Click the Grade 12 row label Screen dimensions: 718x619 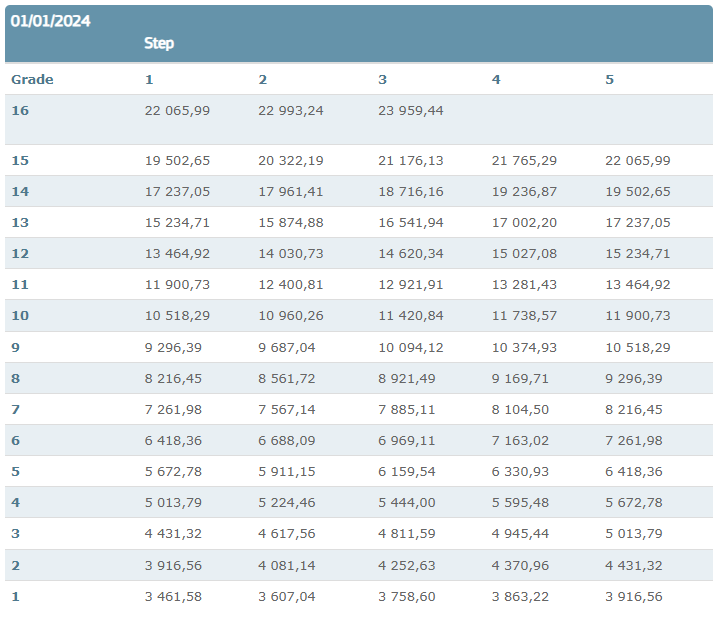pos(20,253)
